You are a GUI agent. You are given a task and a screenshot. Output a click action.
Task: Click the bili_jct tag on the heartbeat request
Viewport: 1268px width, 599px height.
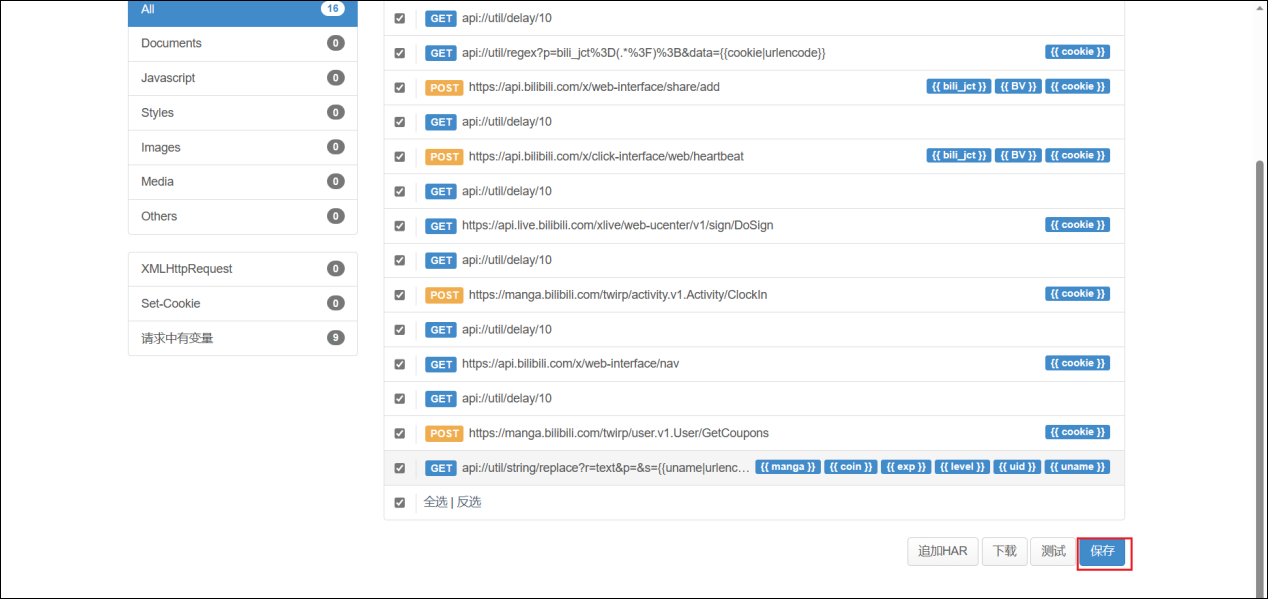(958, 156)
